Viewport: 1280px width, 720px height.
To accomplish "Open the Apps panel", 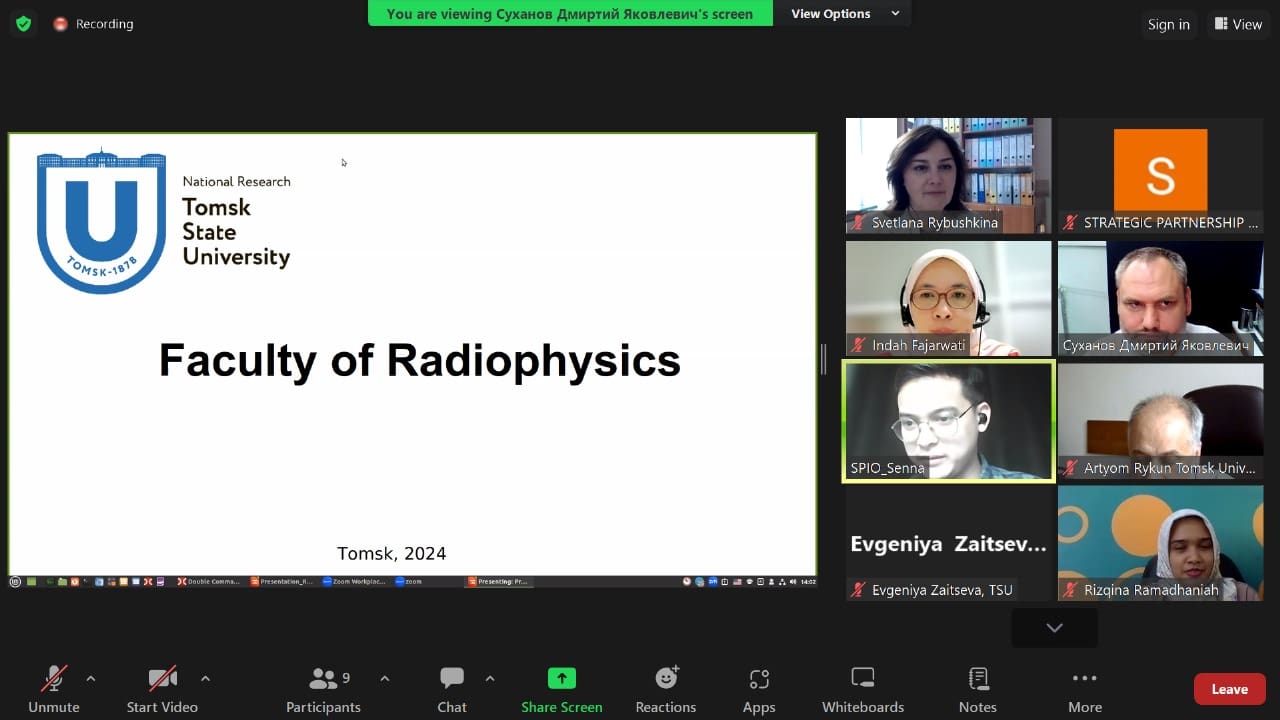I will pyautogui.click(x=759, y=688).
